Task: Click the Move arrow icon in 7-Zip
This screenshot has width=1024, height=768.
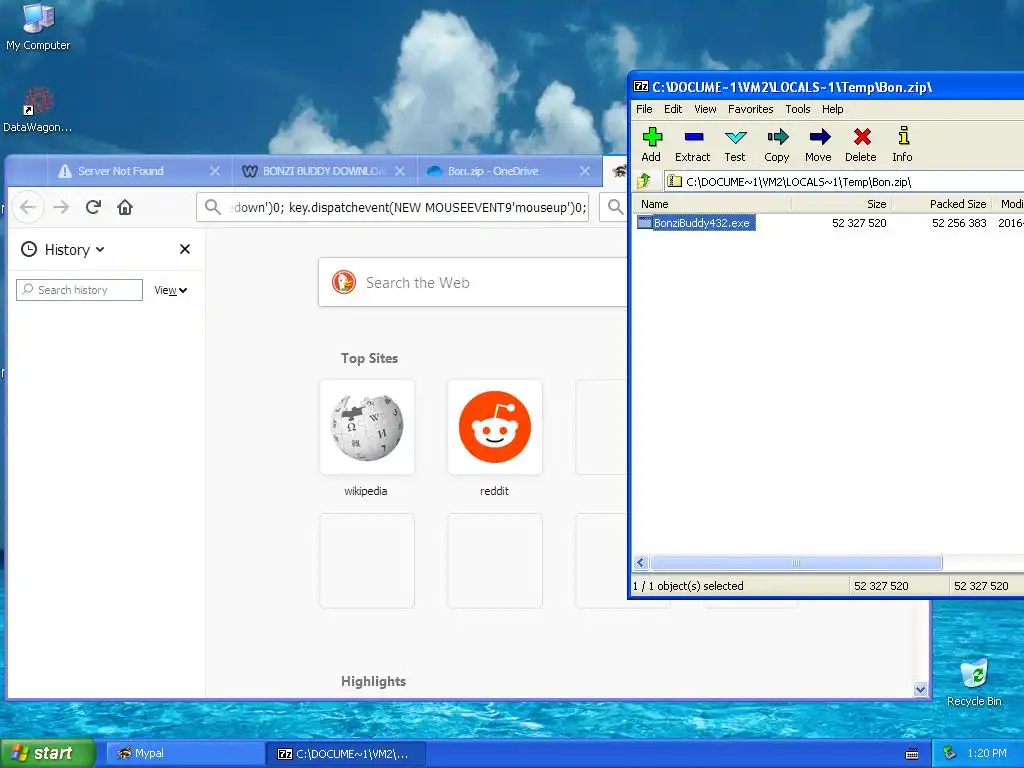Action: point(818,144)
